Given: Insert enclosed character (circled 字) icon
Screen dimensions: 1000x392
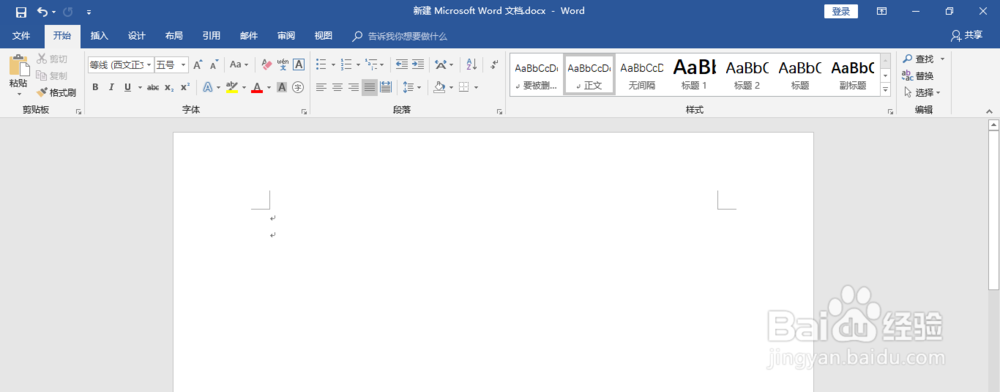Looking at the screenshot, I should pyautogui.click(x=298, y=87).
